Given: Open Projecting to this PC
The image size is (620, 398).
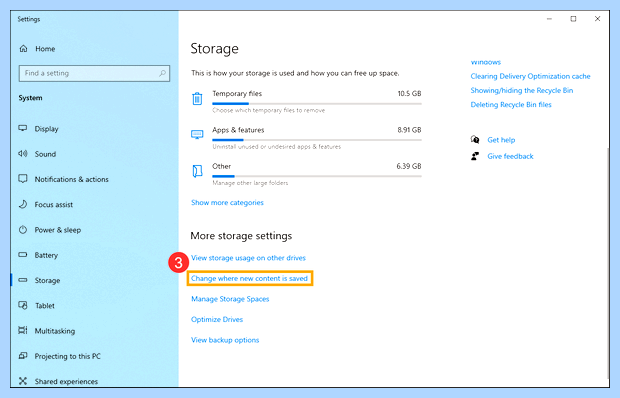Looking at the screenshot, I should 68,357.
